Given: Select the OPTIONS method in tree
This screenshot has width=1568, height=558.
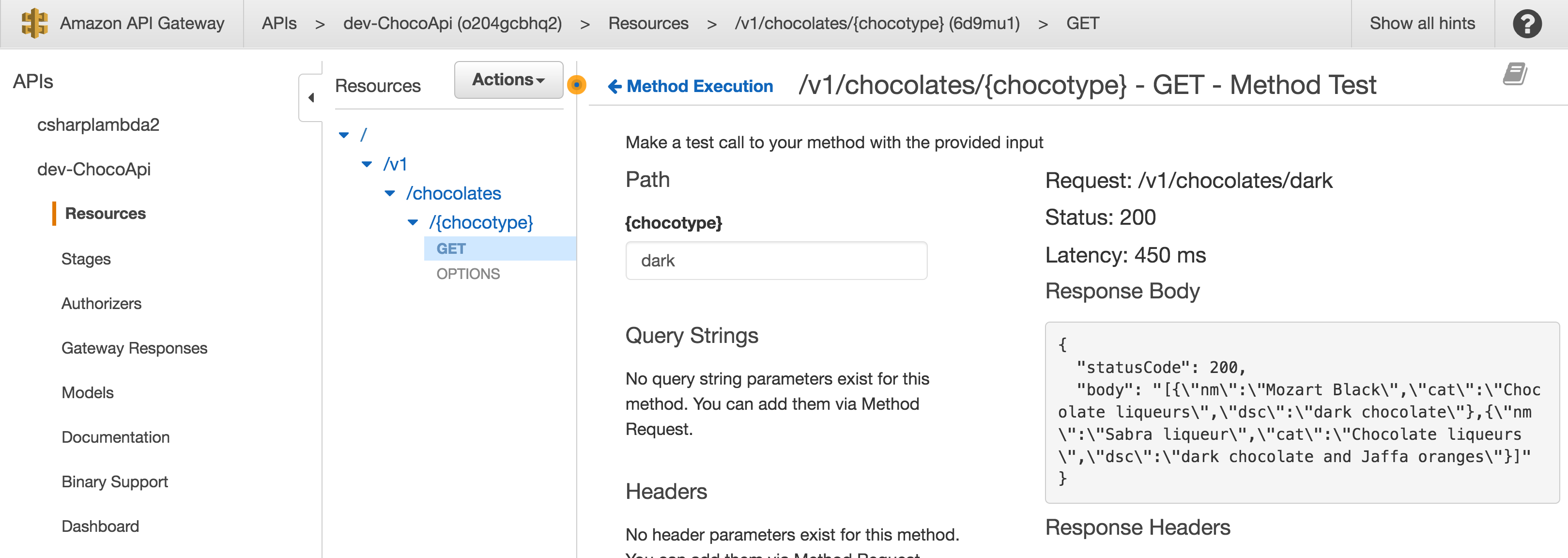Looking at the screenshot, I should point(468,274).
